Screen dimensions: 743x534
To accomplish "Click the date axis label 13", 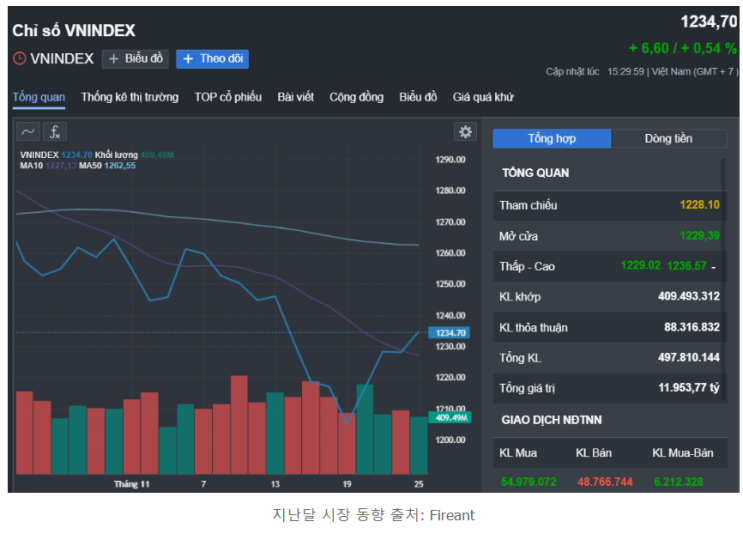I will tap(275, 484).
